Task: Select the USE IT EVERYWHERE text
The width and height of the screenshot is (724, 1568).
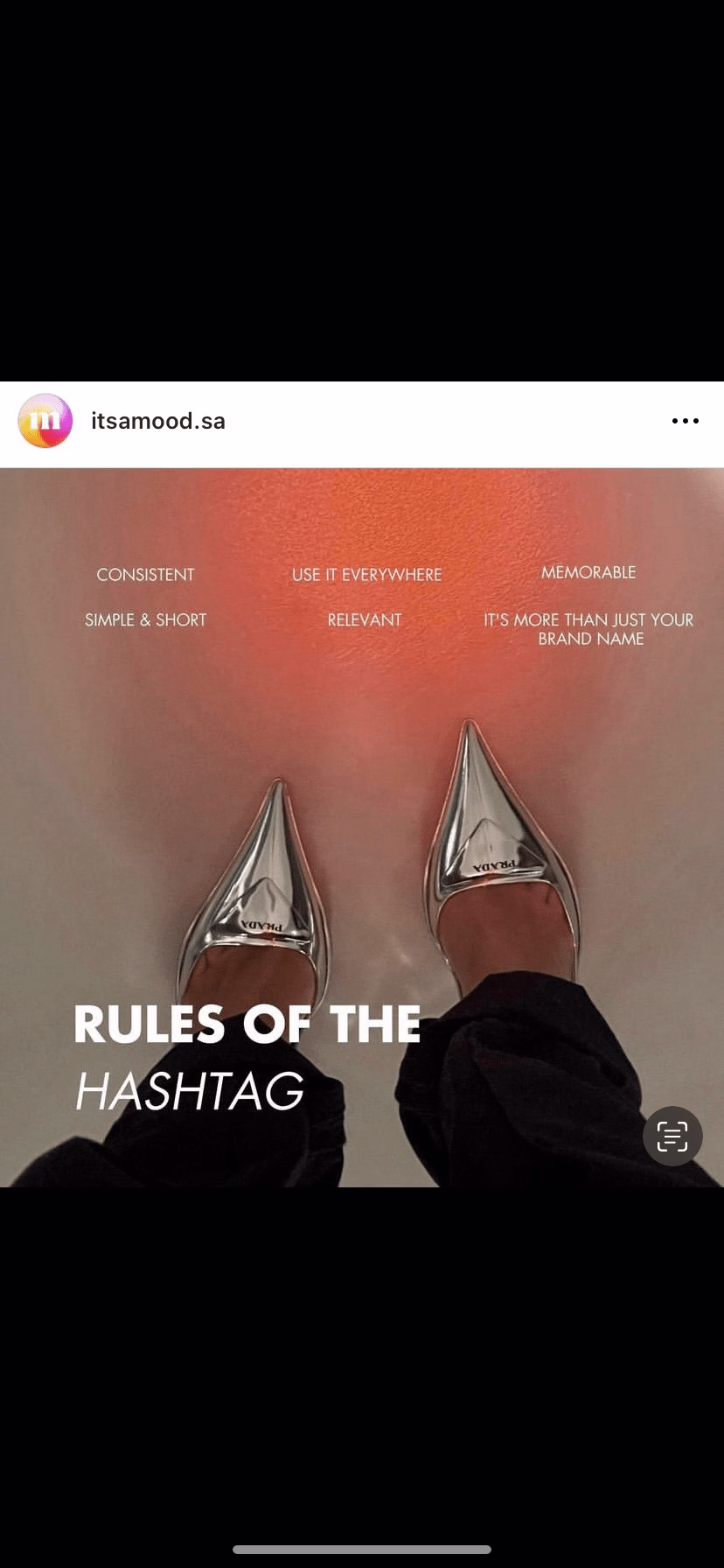Action: (x=367, y=575)
